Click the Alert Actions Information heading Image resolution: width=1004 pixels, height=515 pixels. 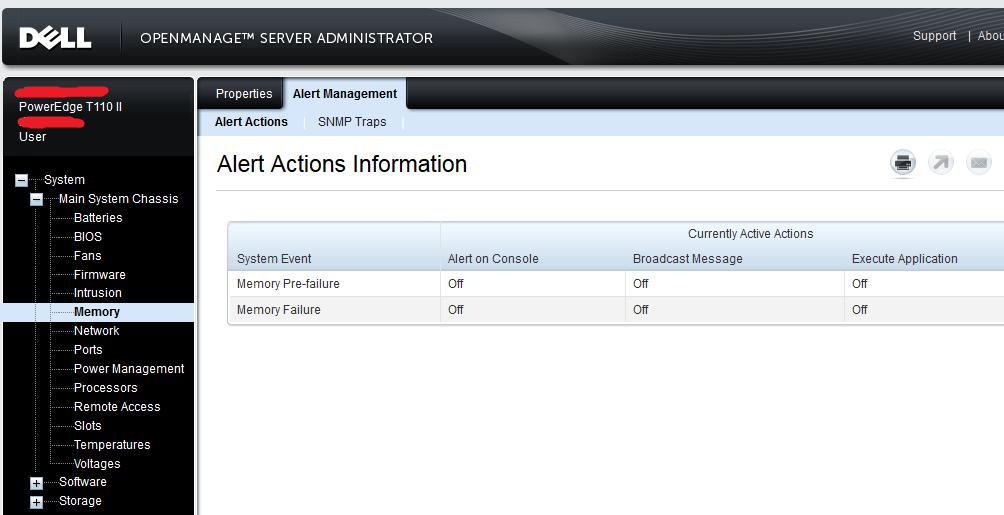coord(342,164)
